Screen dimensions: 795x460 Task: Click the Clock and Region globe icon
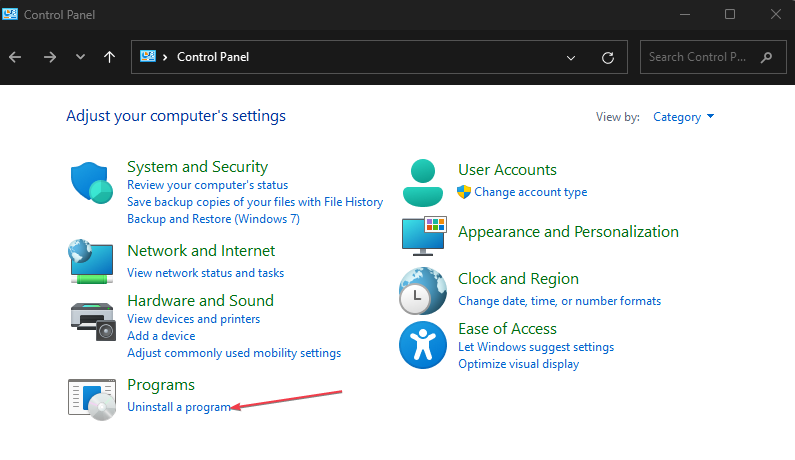click(x=423, y=291)
